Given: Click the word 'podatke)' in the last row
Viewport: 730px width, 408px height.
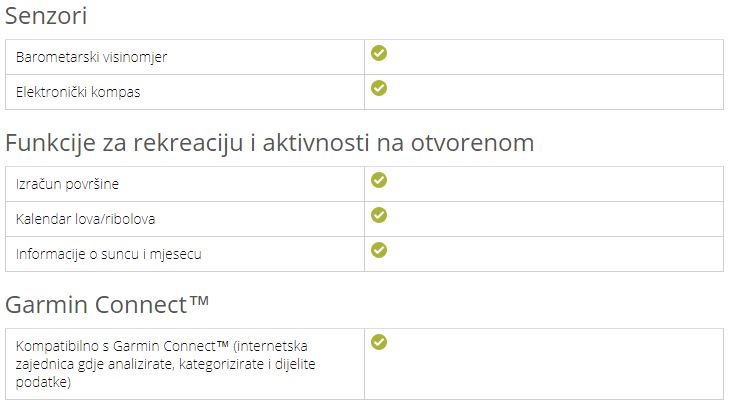Looking at the screenshot, I should click(43, 382).
